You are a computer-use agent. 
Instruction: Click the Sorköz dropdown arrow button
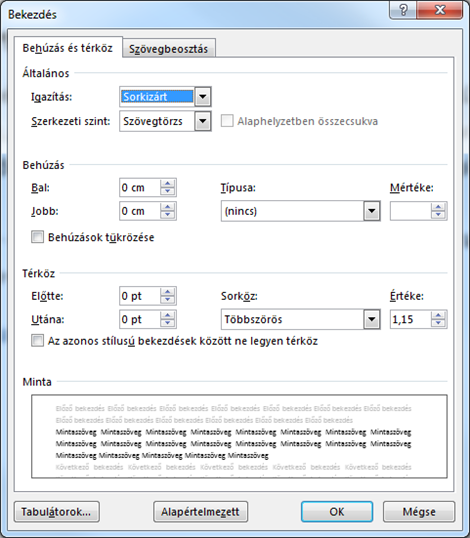coord(372,319)
